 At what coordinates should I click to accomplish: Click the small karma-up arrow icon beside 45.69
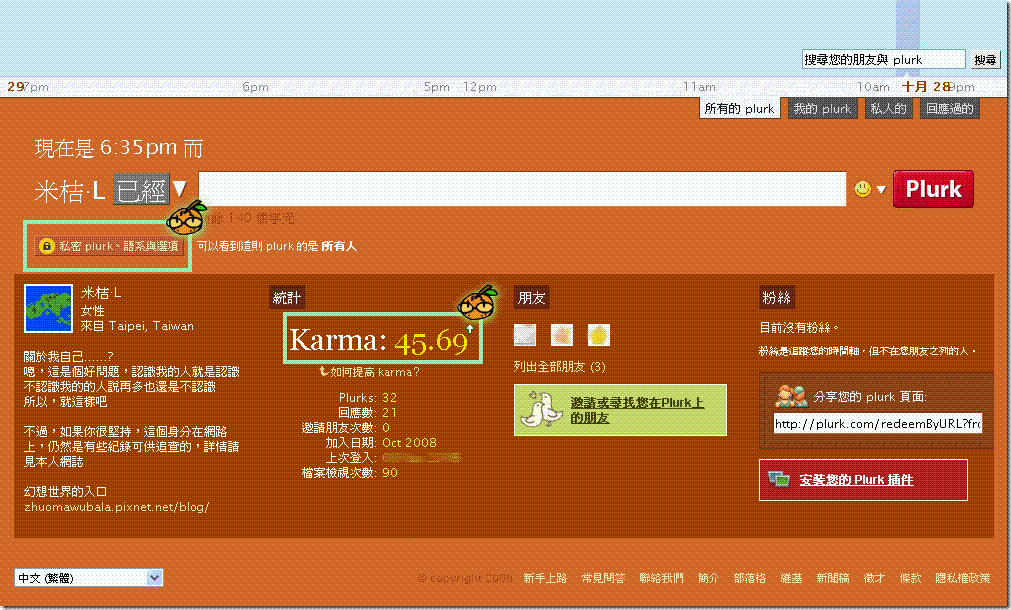pyautogui.click(x=470, y=329)
